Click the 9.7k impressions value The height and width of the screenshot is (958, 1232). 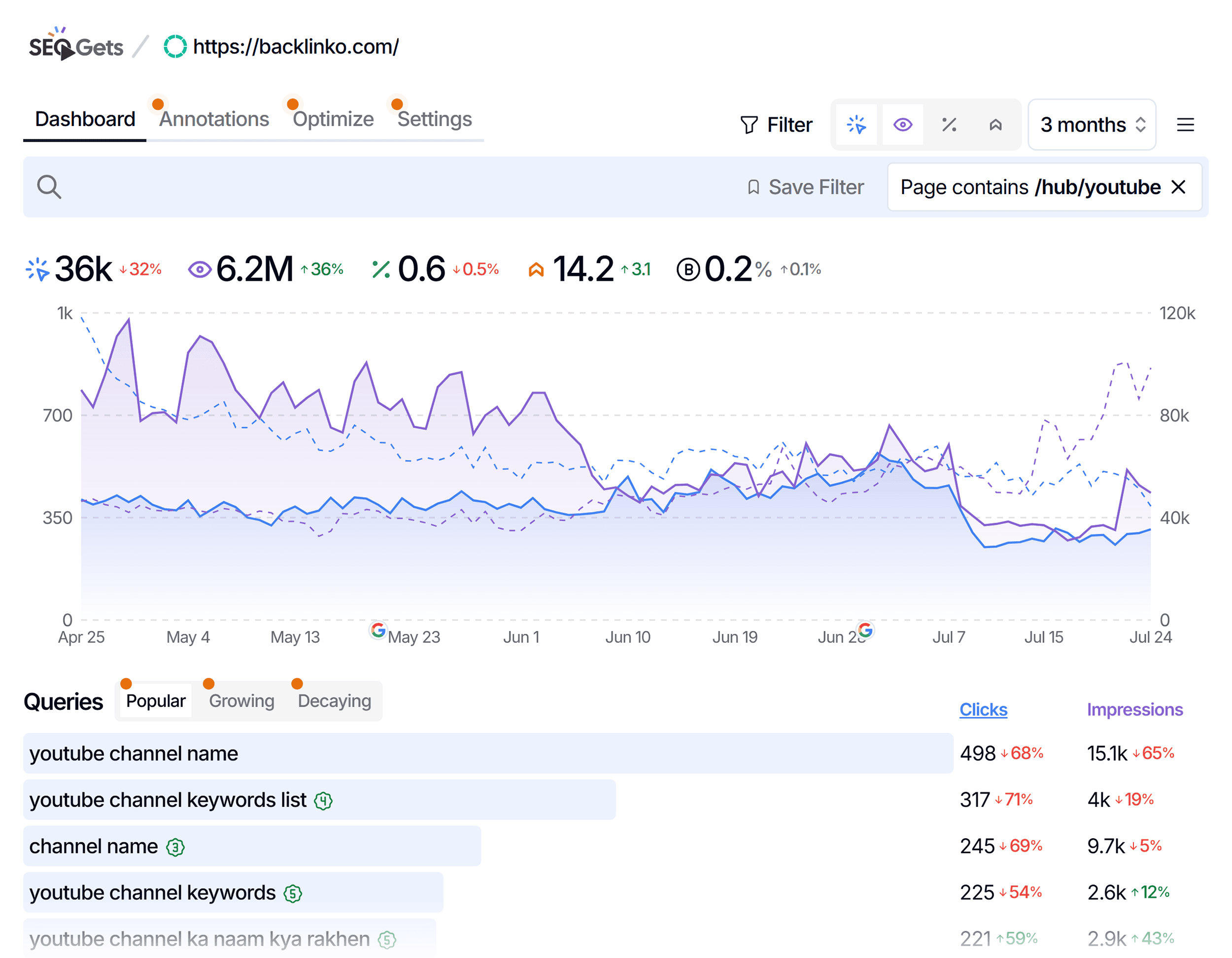pyautogui.click(x=1106, y=846)
